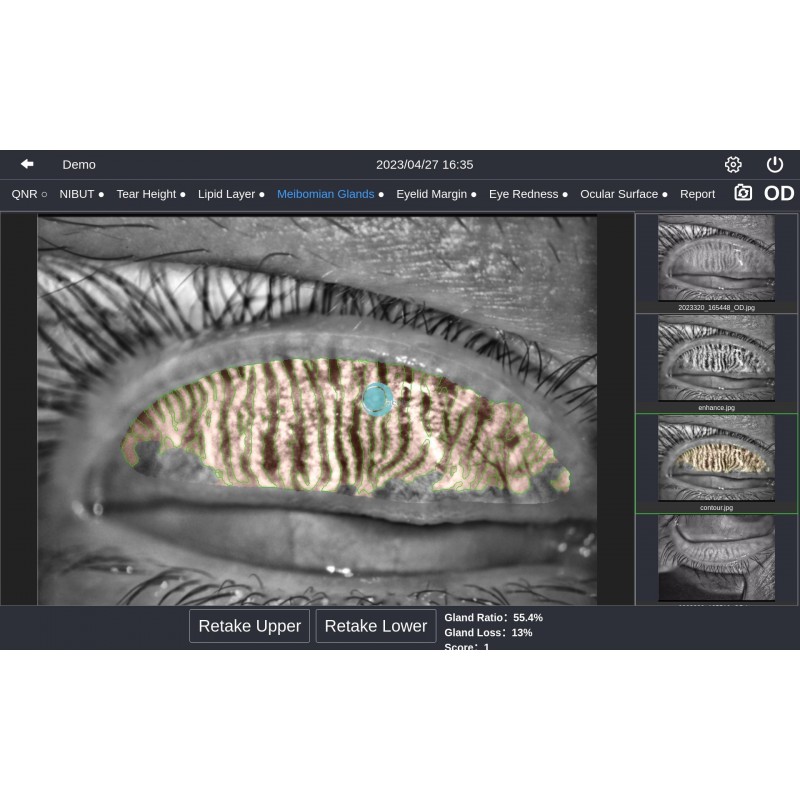Go back using the arrow icon
The height and width of the screenshot is (800, 800).
[27, 164]
